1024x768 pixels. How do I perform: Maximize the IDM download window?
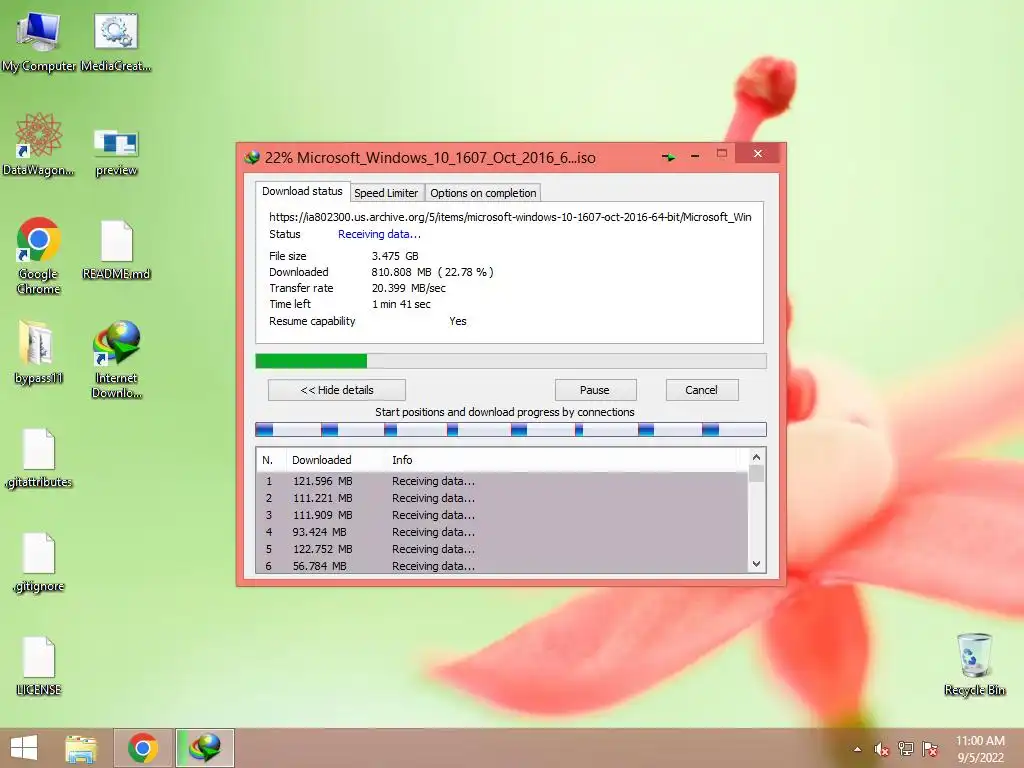[722, 154]
